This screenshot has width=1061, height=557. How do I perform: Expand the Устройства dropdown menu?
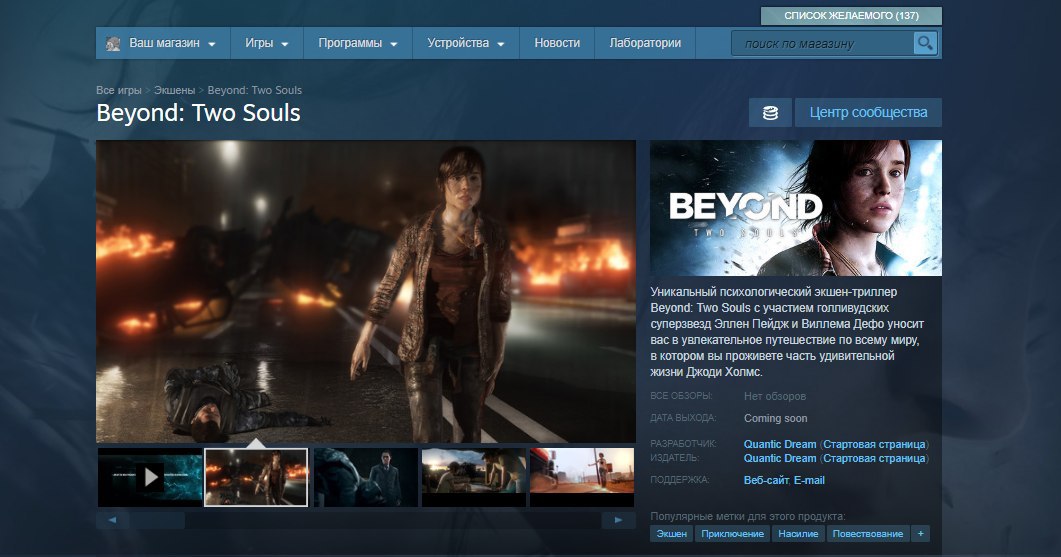(466, 43)
